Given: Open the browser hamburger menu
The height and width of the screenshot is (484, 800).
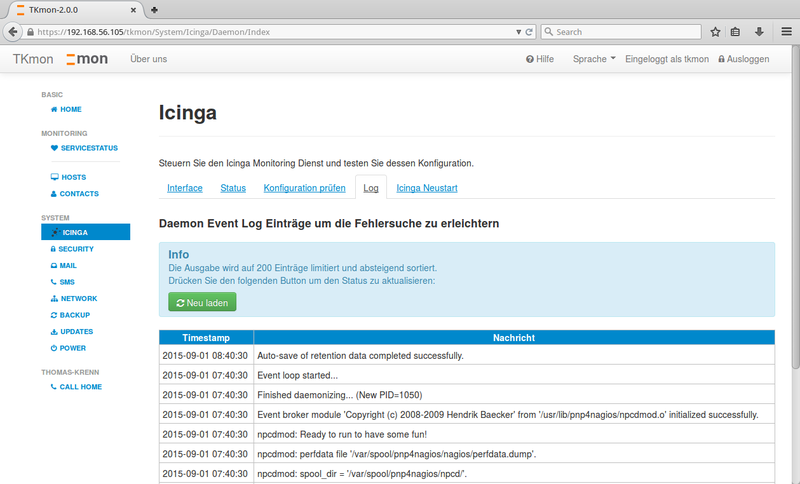Looking at the screenshot, I should [x=786, y=32].
